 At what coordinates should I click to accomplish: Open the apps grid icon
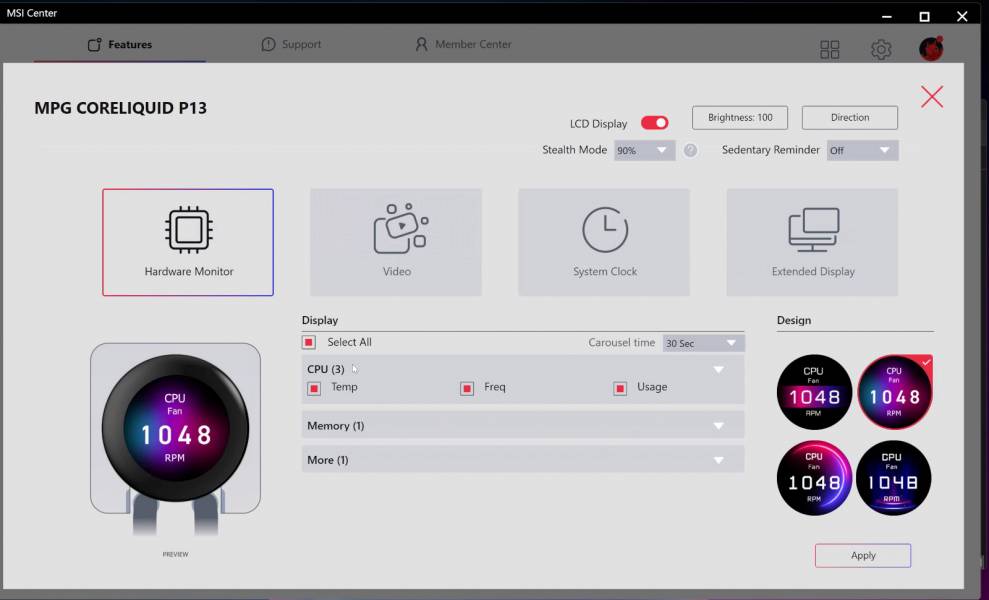pos(830,50)
